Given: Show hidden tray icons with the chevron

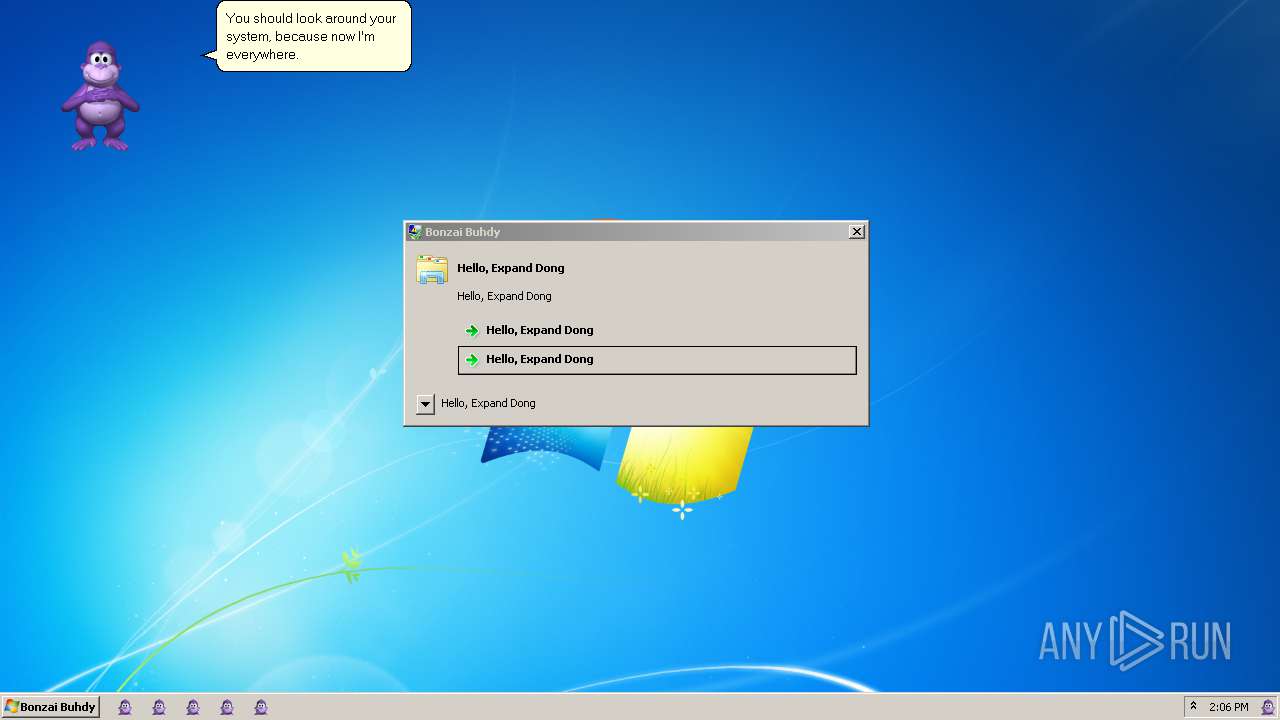Looking at the screenshot, I should point(1193,706).
